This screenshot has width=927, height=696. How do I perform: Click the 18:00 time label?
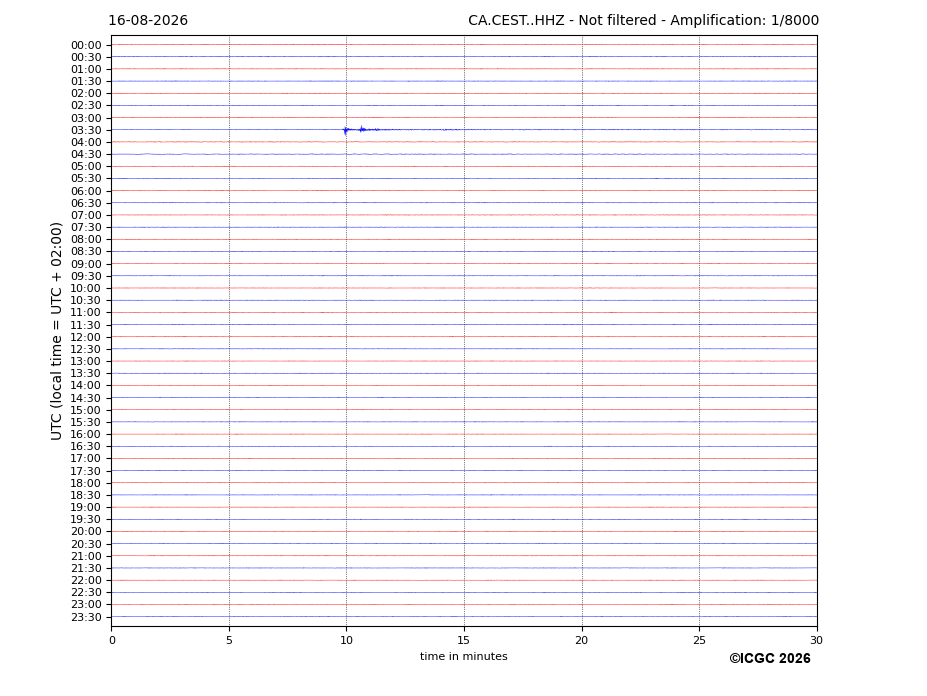pos(86,483)
